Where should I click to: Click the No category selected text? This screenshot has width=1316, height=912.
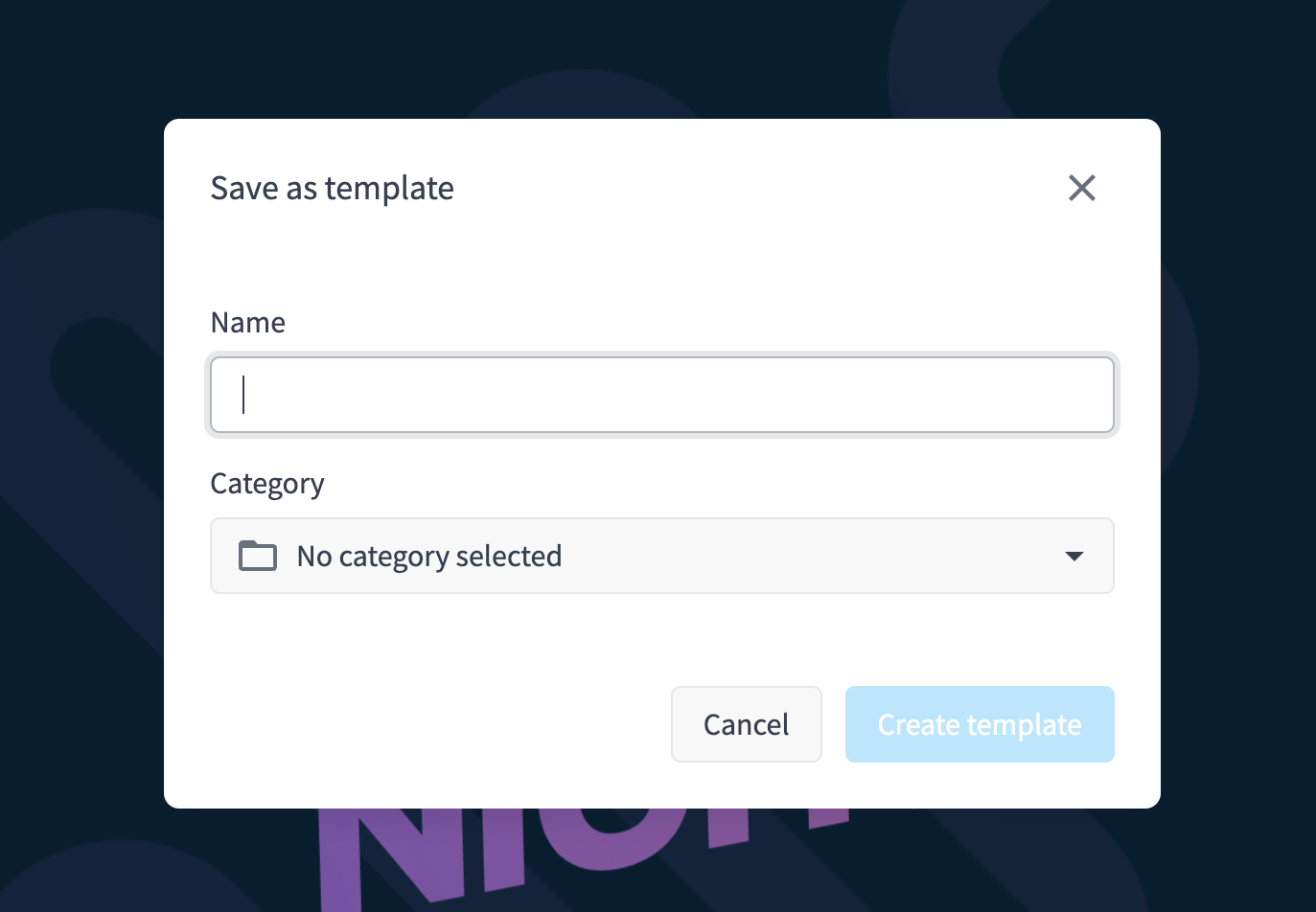pyautogui.click(x=429, y=557)
